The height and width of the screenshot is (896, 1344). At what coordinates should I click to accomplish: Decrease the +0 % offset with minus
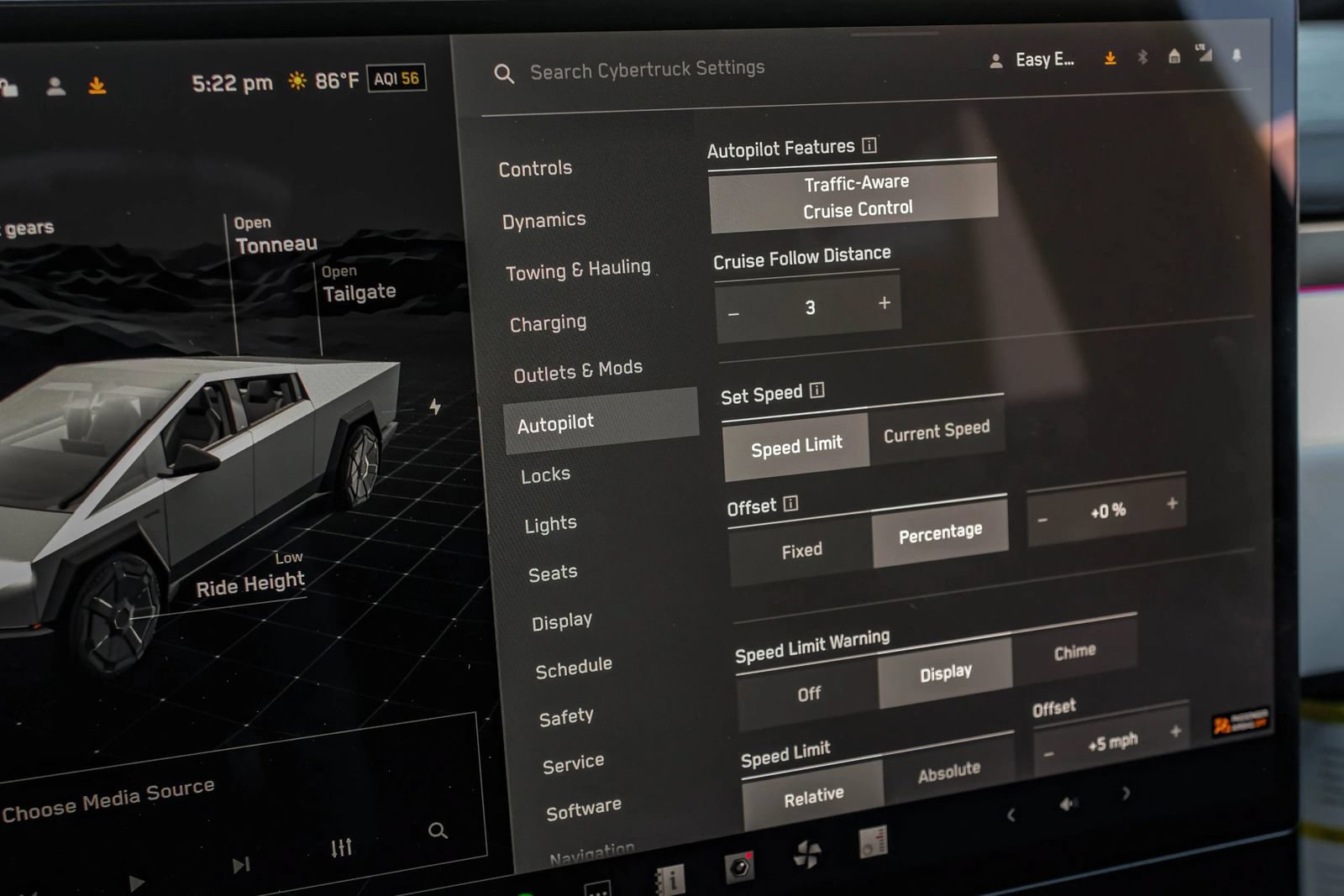coord(1042,521)
